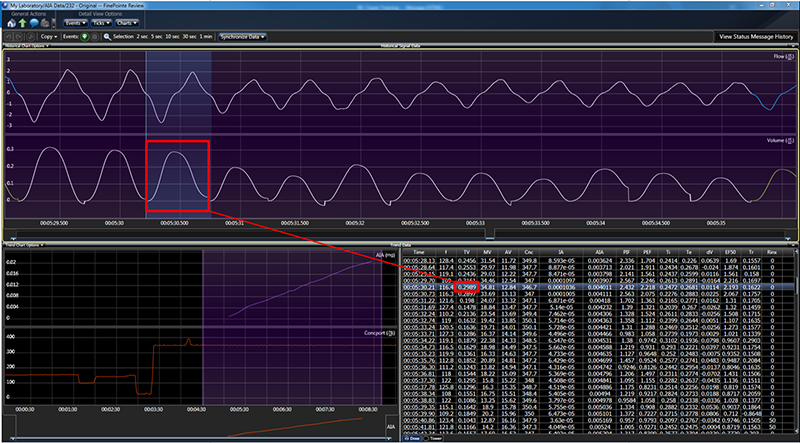Viewport: 800px width, 443px height.
Task: Click the Rinx column header
Action: coord(772,252)
